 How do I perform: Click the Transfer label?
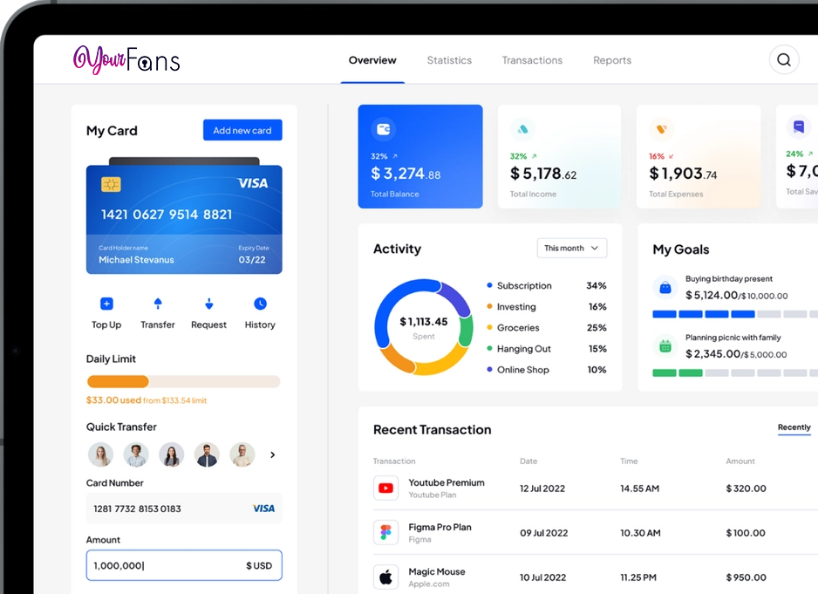(x=158, y=324)
